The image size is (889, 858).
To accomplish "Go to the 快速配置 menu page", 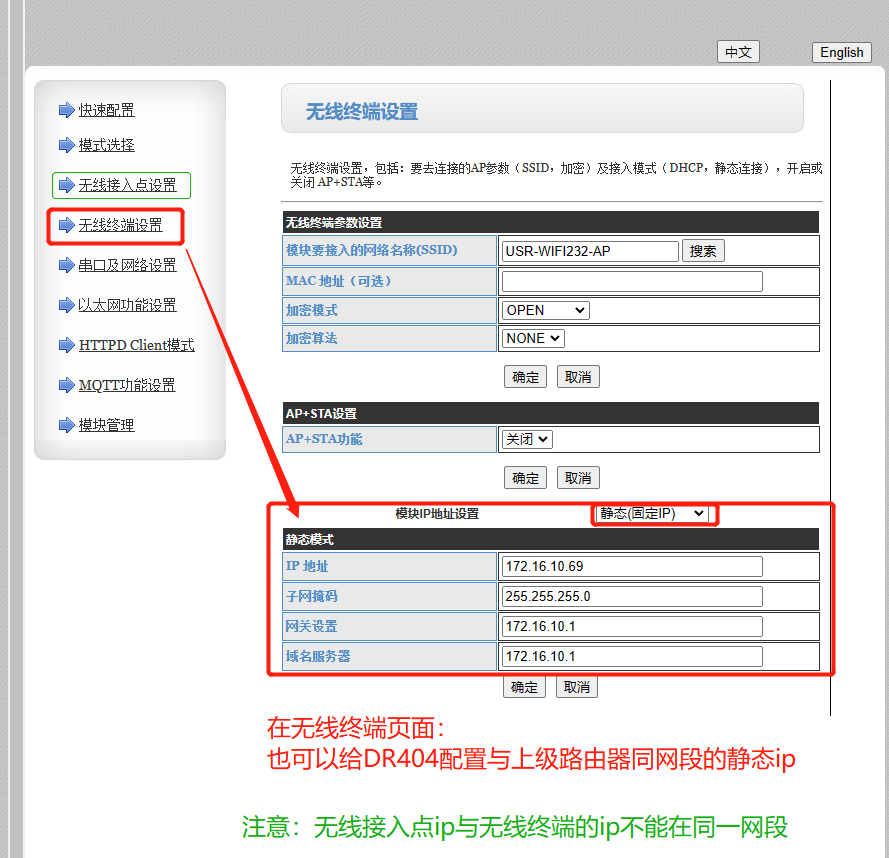I will (x=106, y=110).
